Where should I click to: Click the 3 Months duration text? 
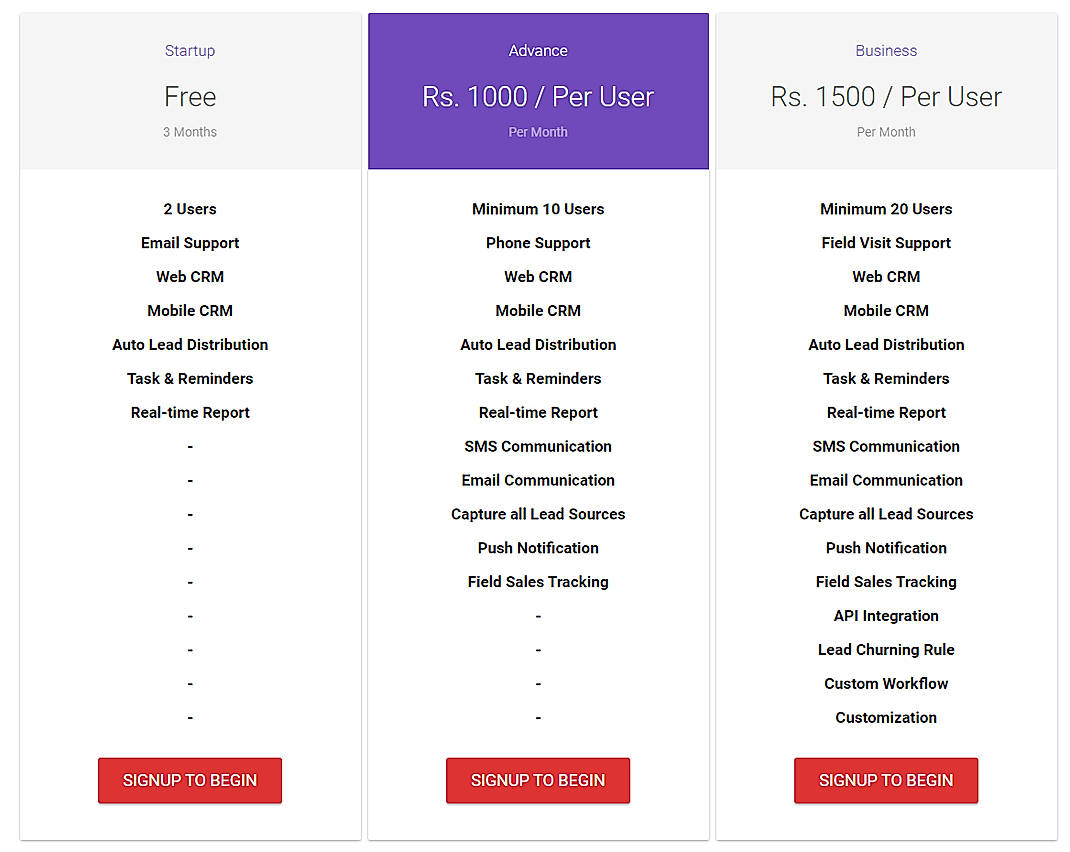pyautogui.click(x=190, y=131)
